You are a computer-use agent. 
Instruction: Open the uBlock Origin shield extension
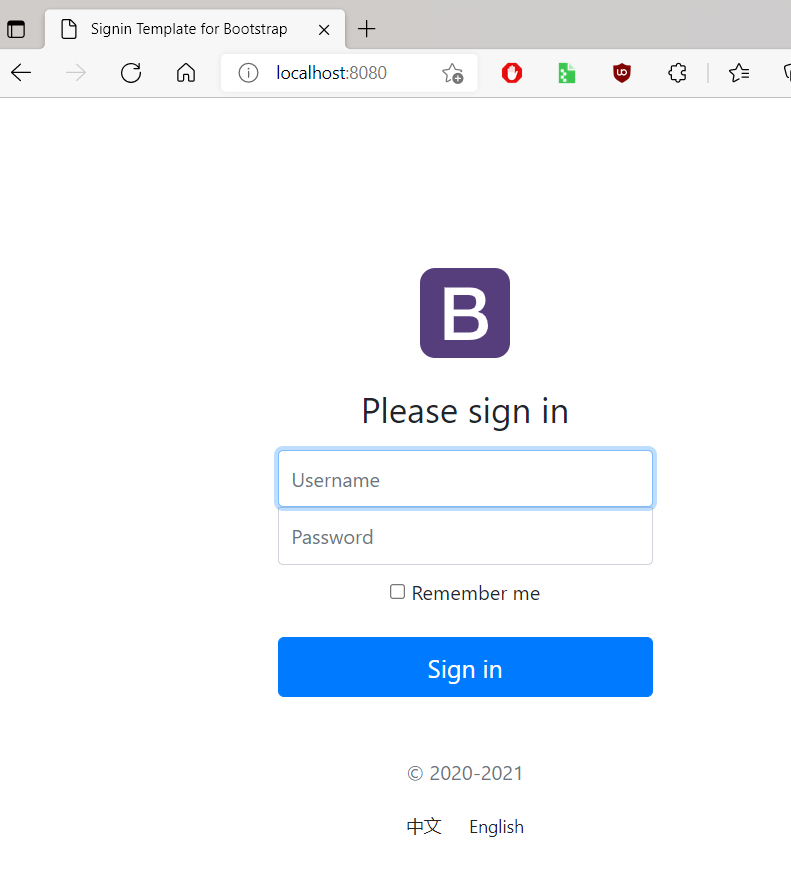[x=622, y=73]
